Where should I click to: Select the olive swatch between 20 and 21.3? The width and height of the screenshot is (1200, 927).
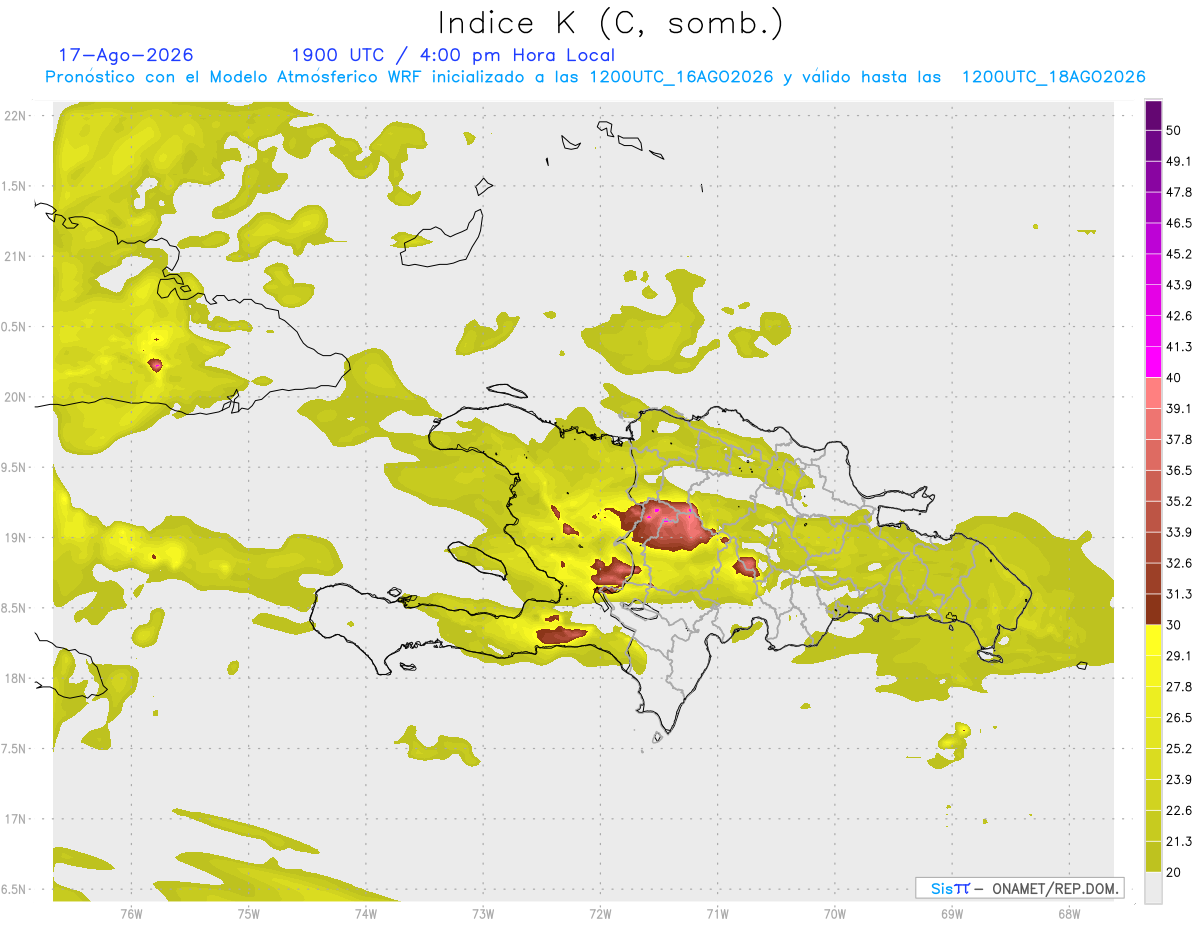click(1153, 856)
